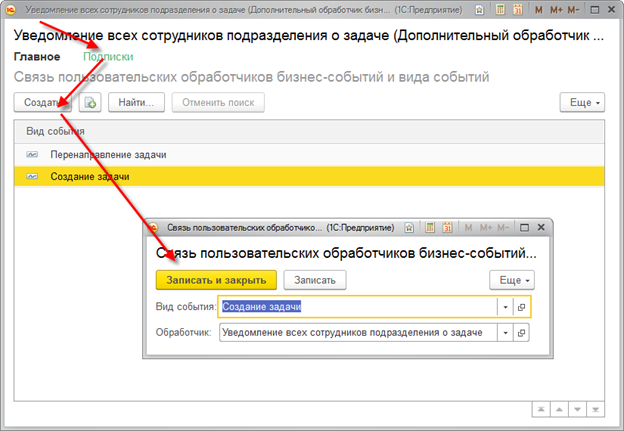Expand the Обработчик dropdown arrow

(x=506, y=333)
